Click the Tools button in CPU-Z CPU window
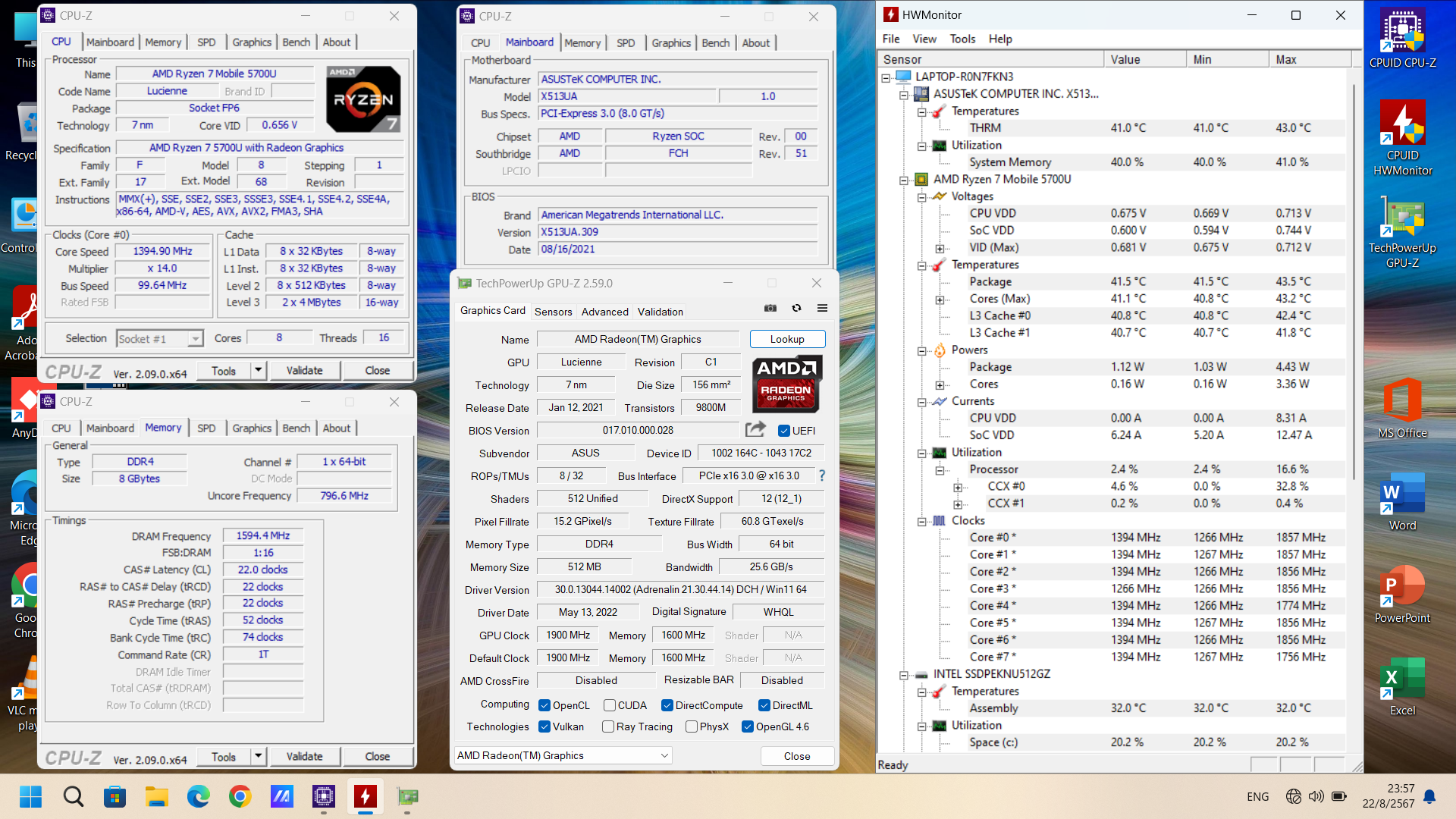This screenshot has width=1456, height=819. (224, 370)
